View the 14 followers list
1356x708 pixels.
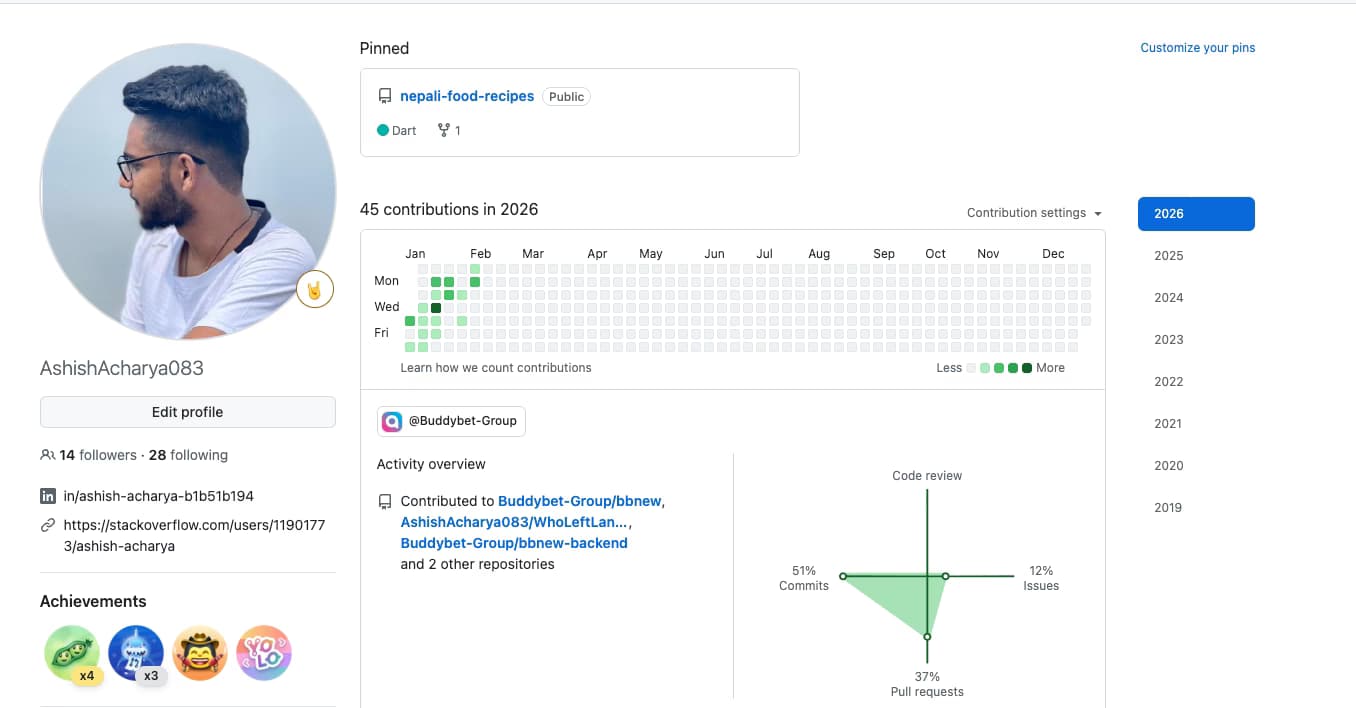click(97, 455)
